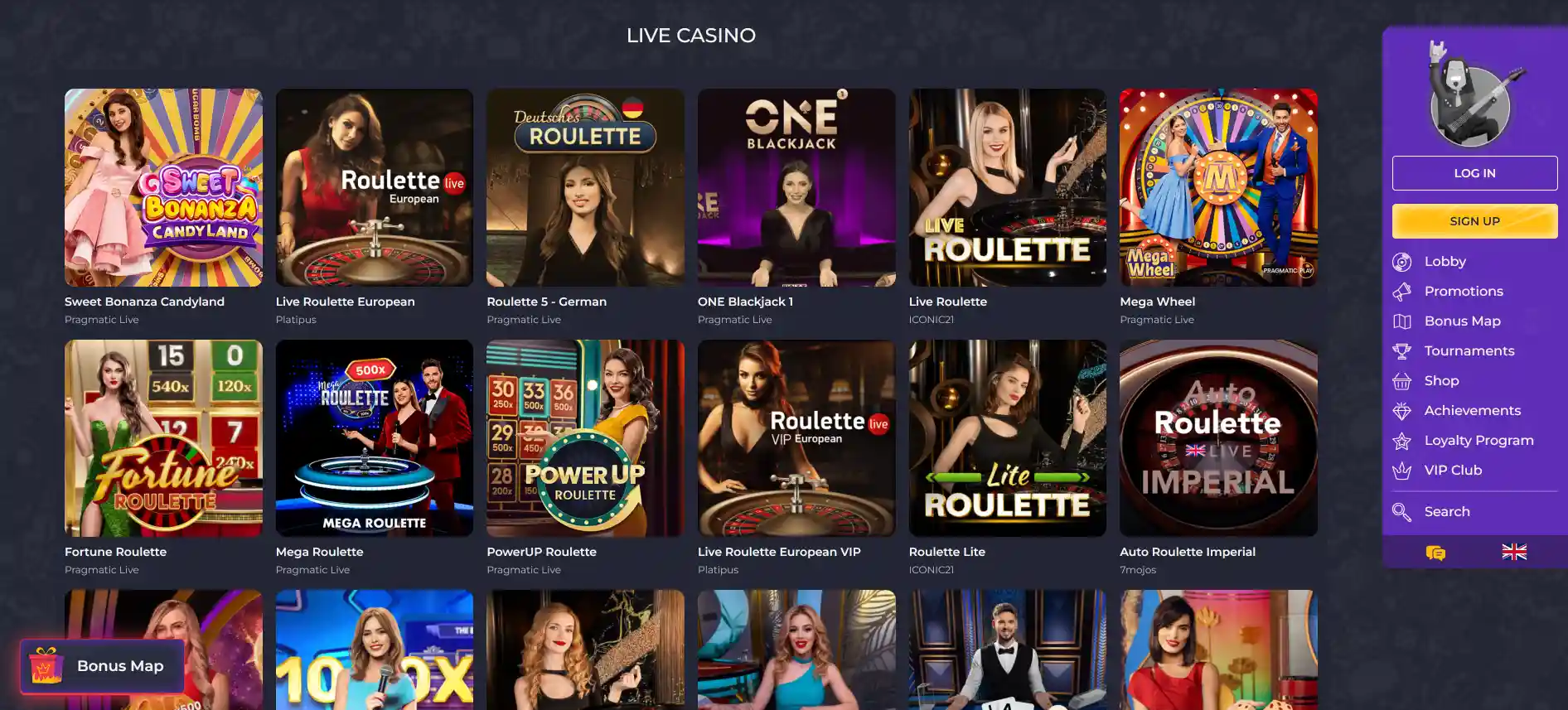Click the LOG IN button
The width and height of the screenshot is (1568, 710).
point(1474,173)
